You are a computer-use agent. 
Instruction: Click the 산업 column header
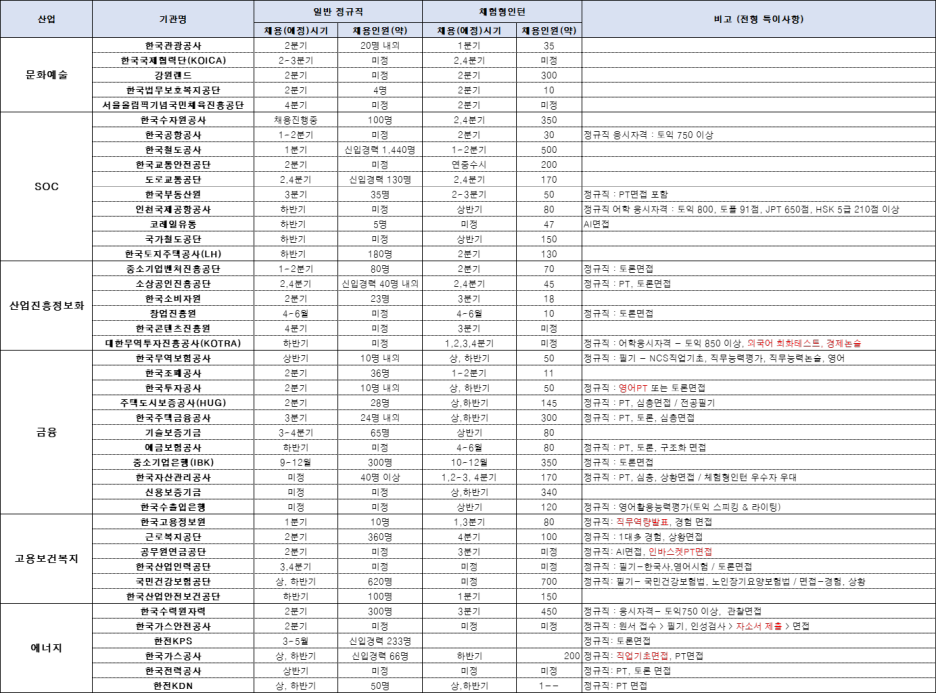tap(47, 19)
